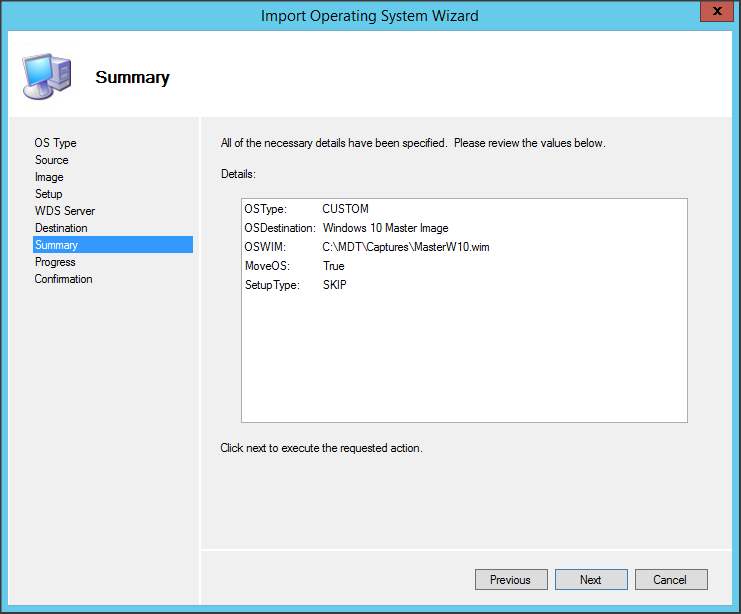
Task: Click the Import Operating System Wizard title bar
Action: tap(369, 15)
